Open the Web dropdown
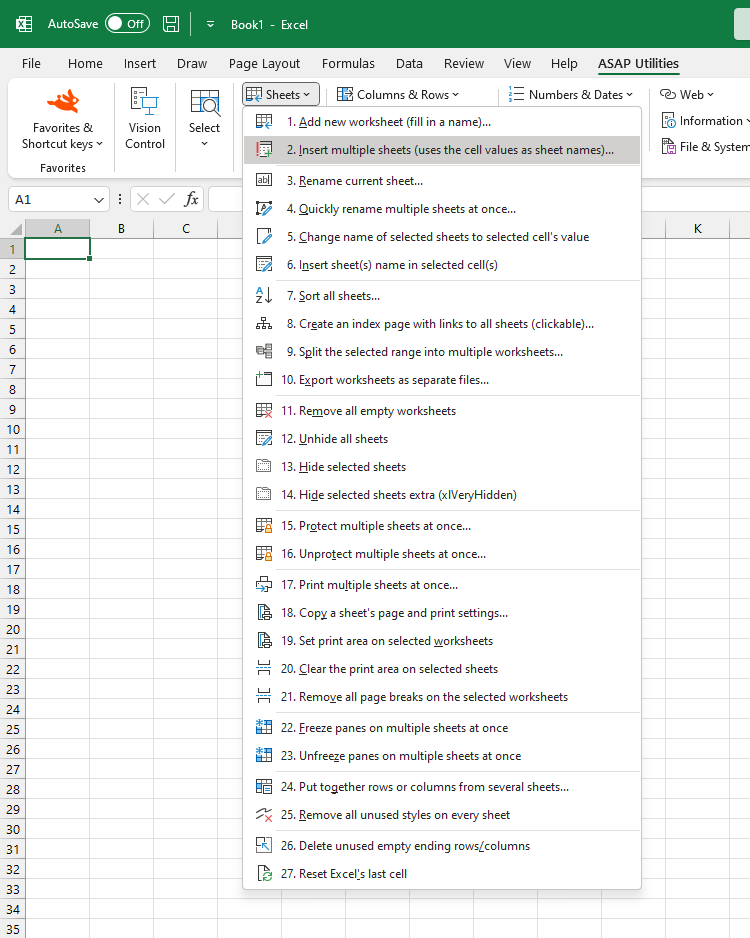 tap(687, 95)
